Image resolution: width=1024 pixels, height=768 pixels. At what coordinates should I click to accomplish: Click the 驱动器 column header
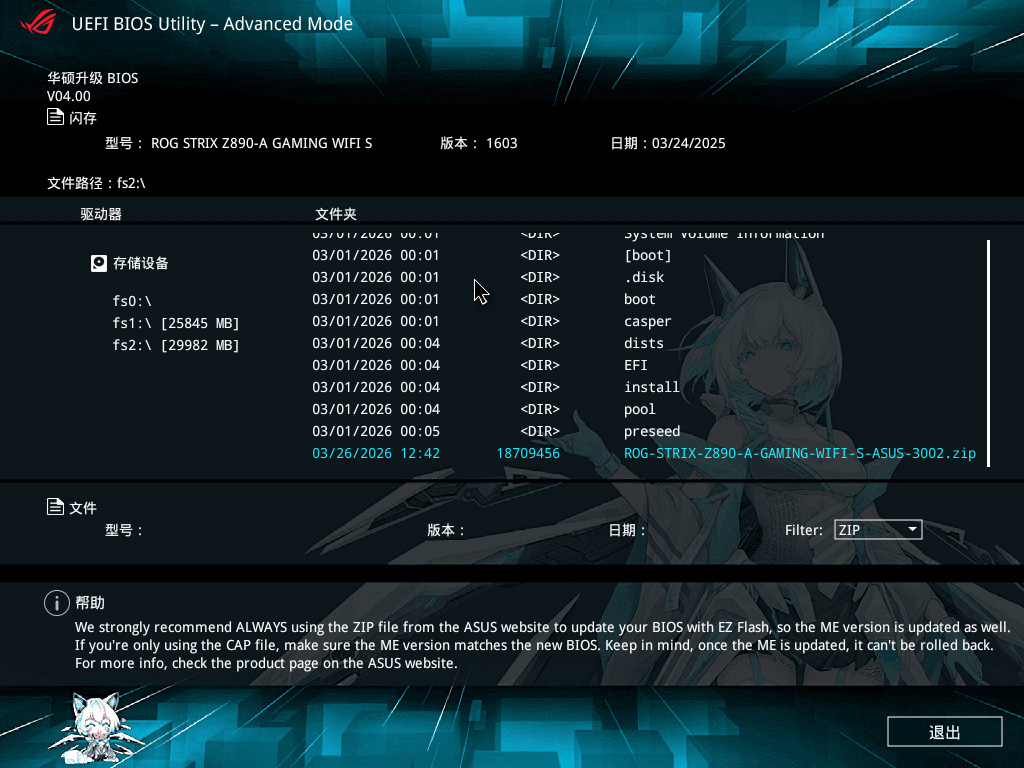[x=101, y=214]
